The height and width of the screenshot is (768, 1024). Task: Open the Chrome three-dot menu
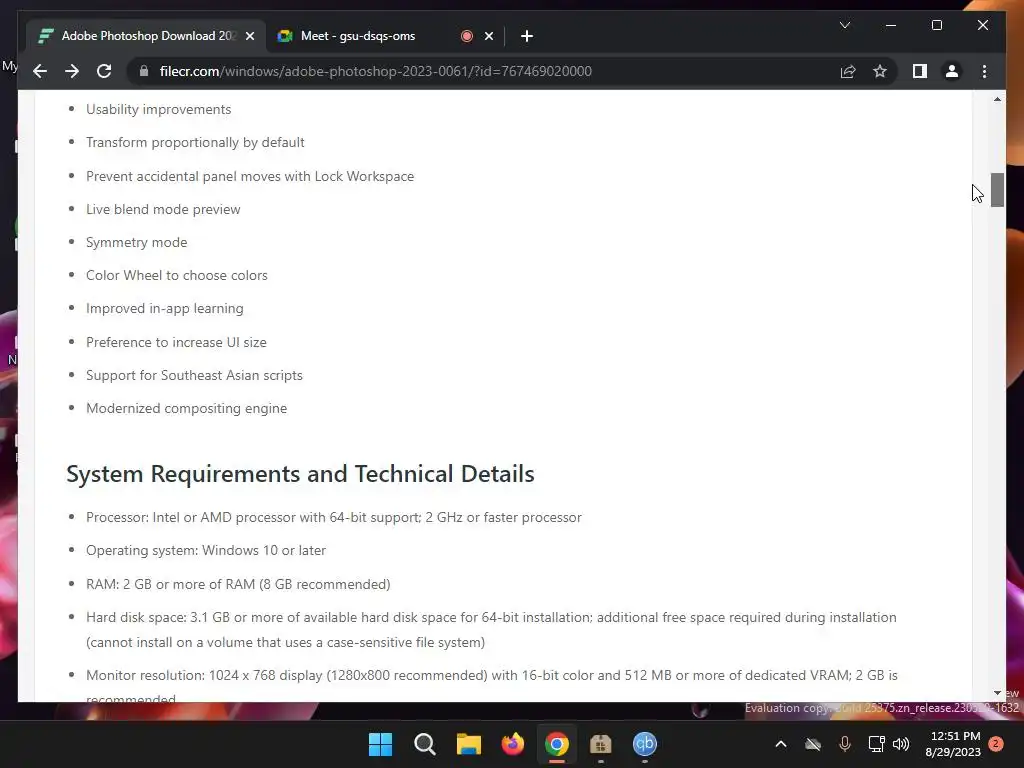point(984,71)
